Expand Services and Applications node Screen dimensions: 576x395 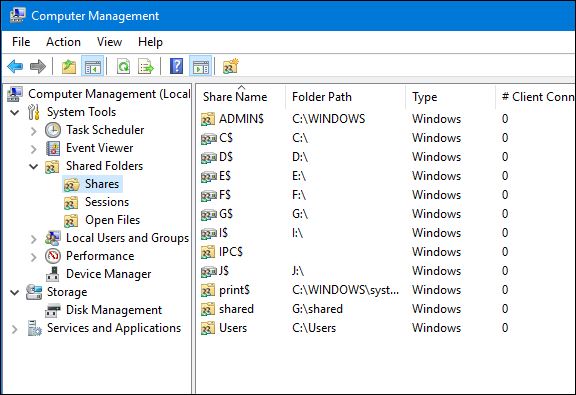(x=15, y=328)
